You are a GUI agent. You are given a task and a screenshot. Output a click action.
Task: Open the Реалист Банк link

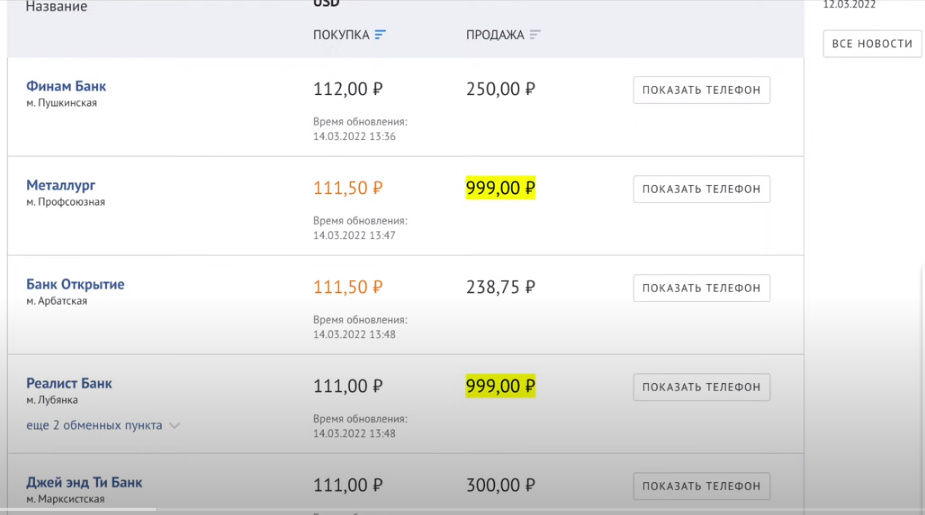(x=69, y=383)
